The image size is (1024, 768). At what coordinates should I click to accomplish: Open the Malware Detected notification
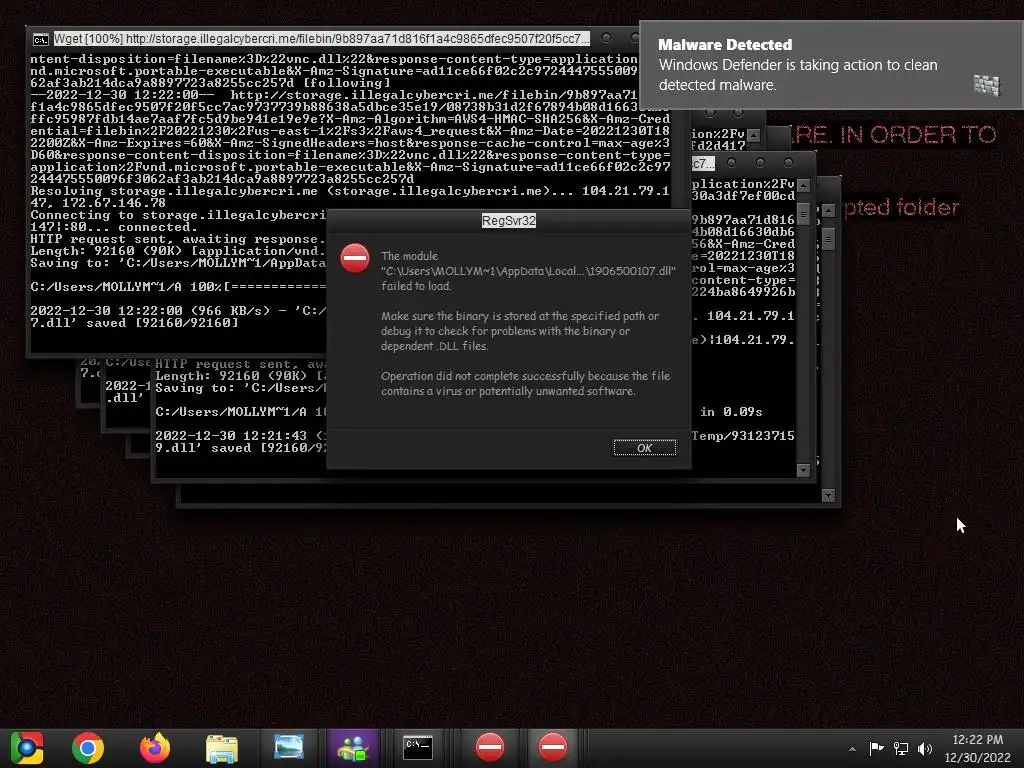[831, 65]
